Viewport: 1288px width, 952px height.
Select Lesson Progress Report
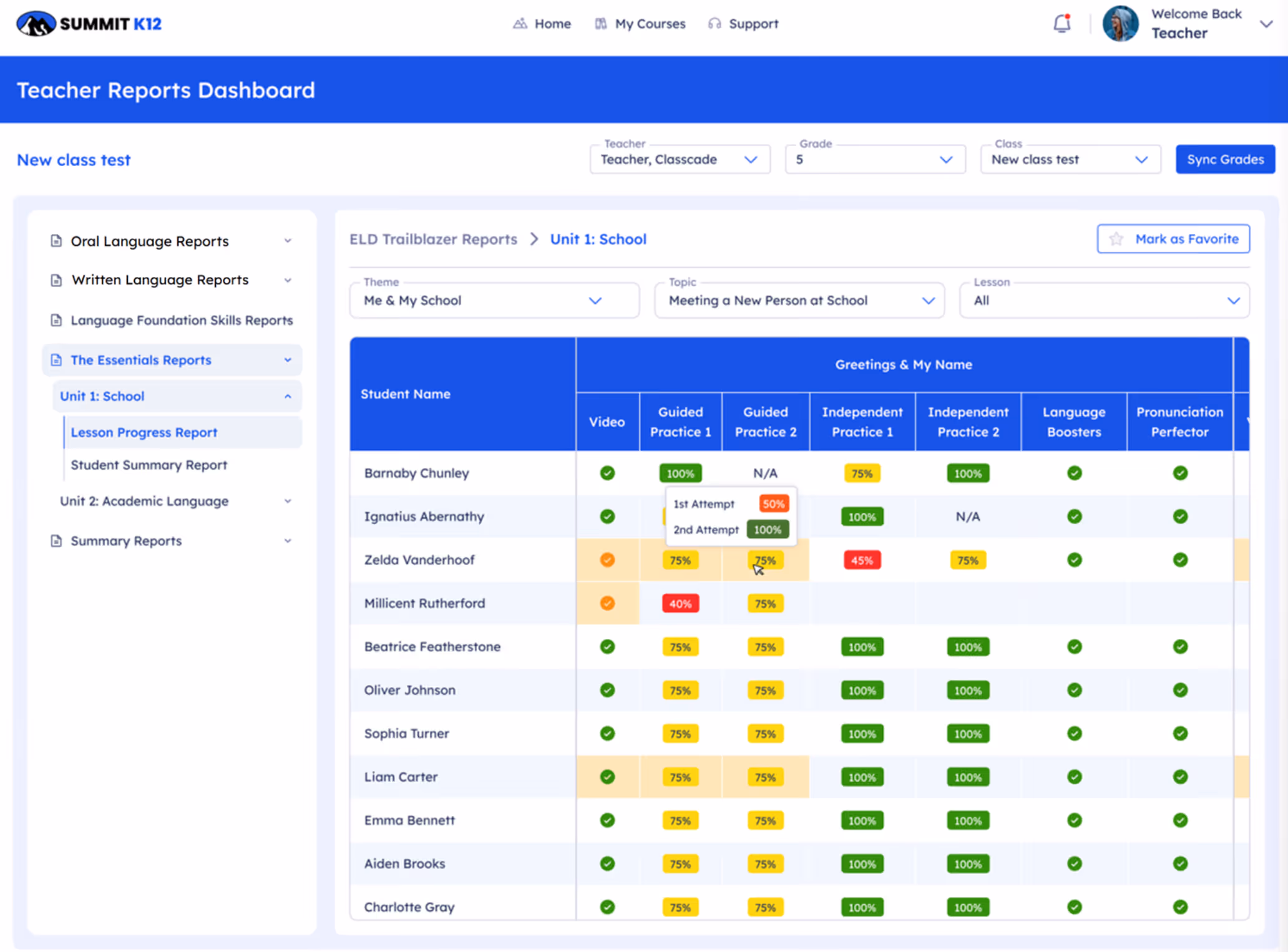tap(182, 432)
